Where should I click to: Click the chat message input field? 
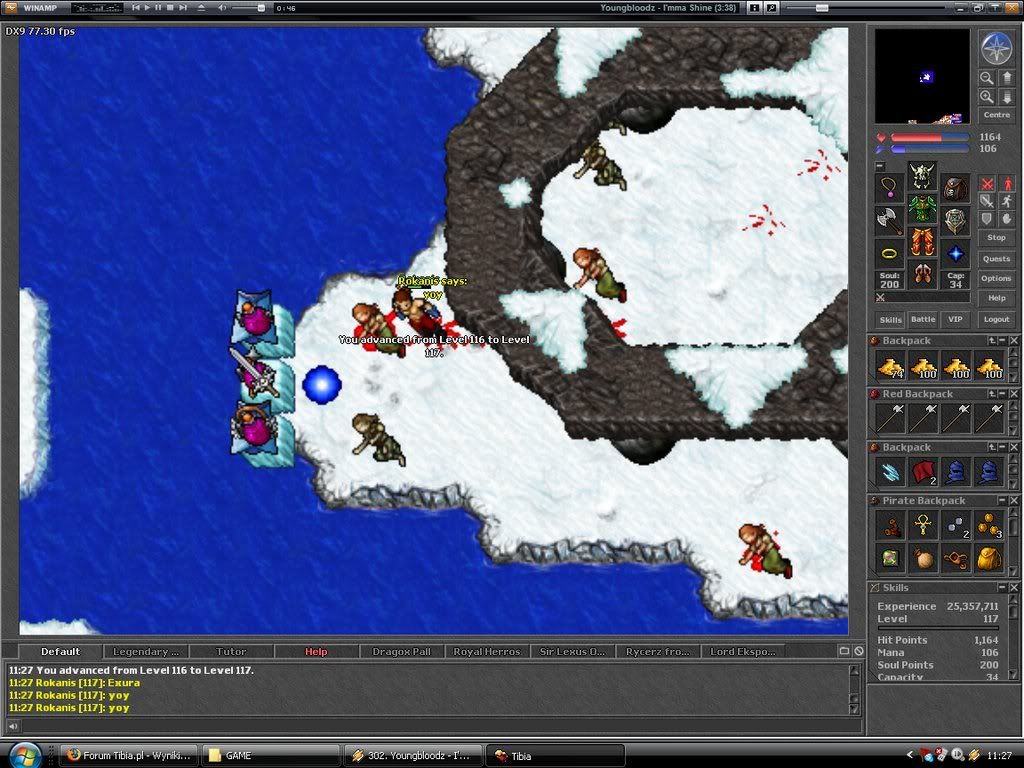[x=441, y=726]
